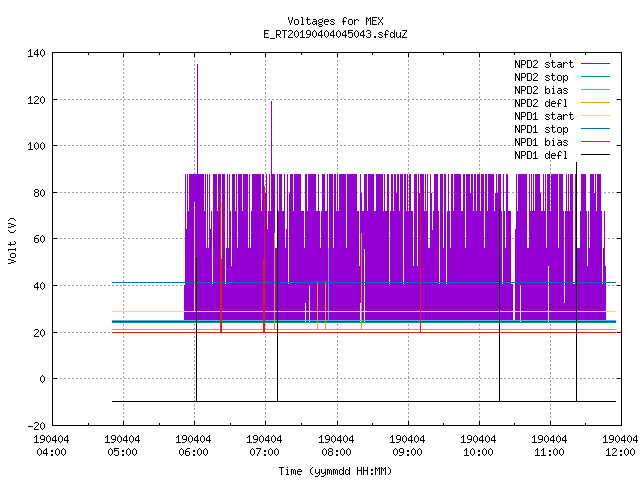Click the file name E_RT20190404045043.sfduZ

pyautogui.click(x=335, y=34)
